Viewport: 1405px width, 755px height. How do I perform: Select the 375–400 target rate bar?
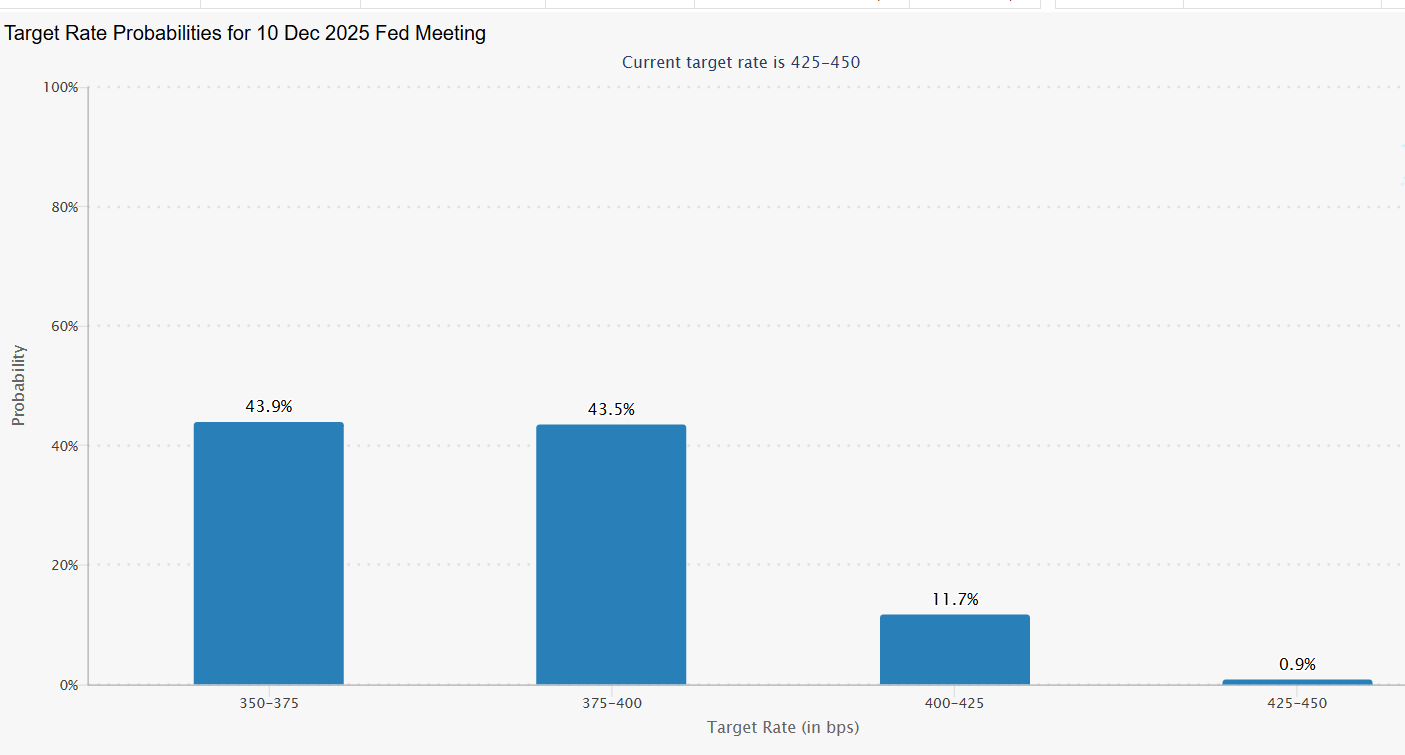tap(611, 554)
